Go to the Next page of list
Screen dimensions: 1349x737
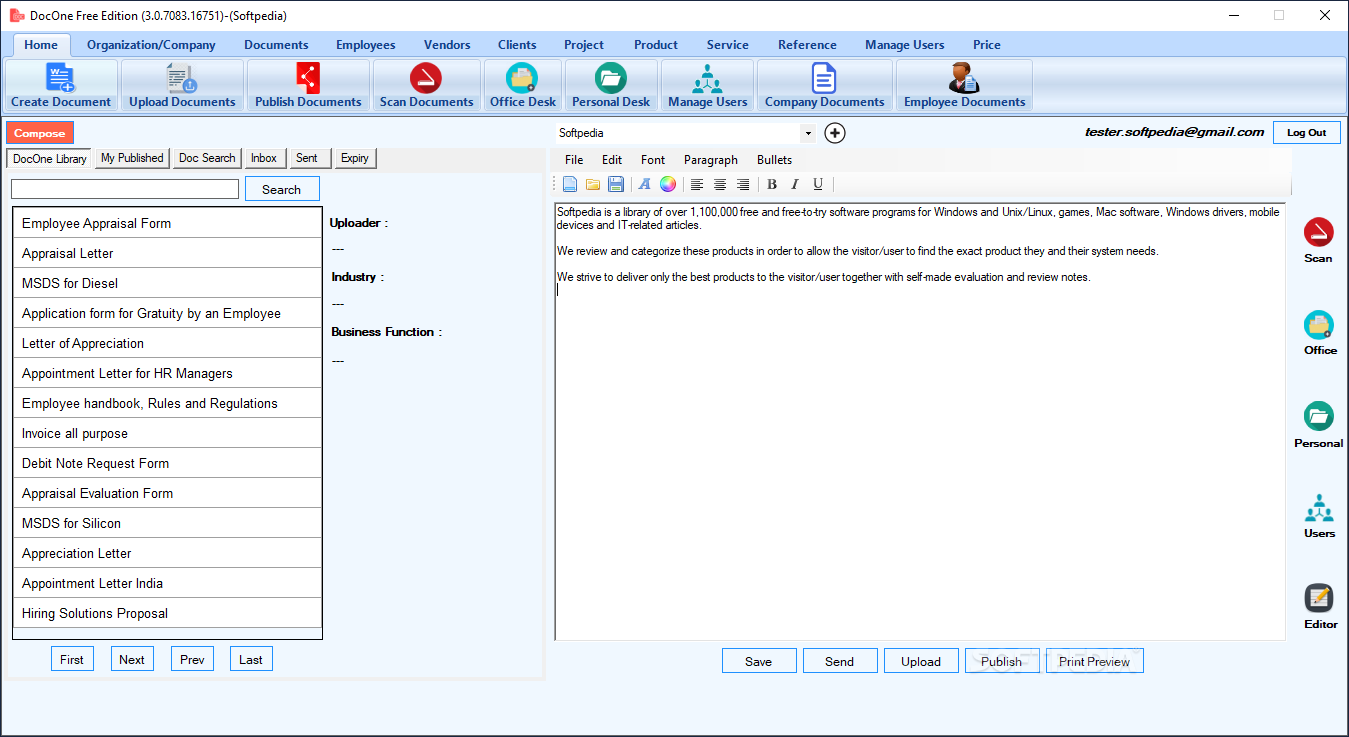(x=132, y=659)
